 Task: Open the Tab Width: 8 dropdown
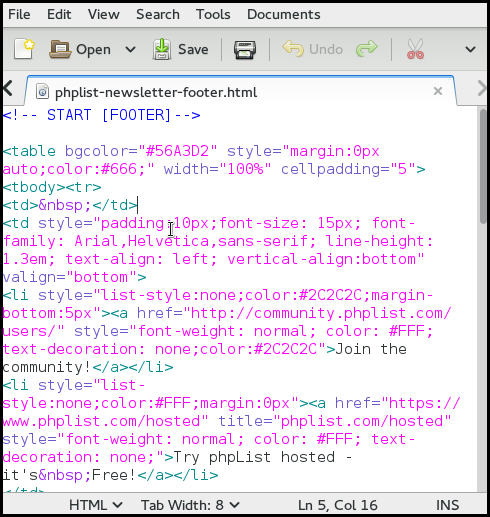[x=190, y=505]
